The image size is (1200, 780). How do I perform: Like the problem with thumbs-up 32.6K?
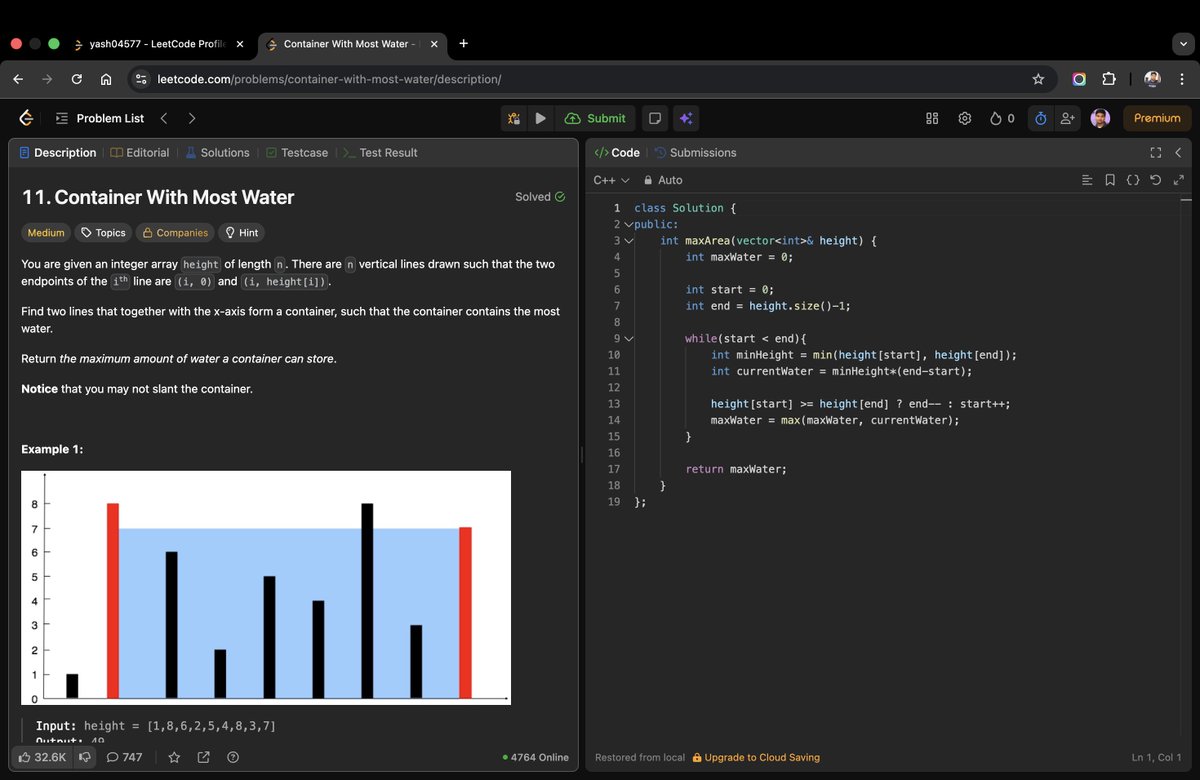pyautogui.click(x=41, y=758)
